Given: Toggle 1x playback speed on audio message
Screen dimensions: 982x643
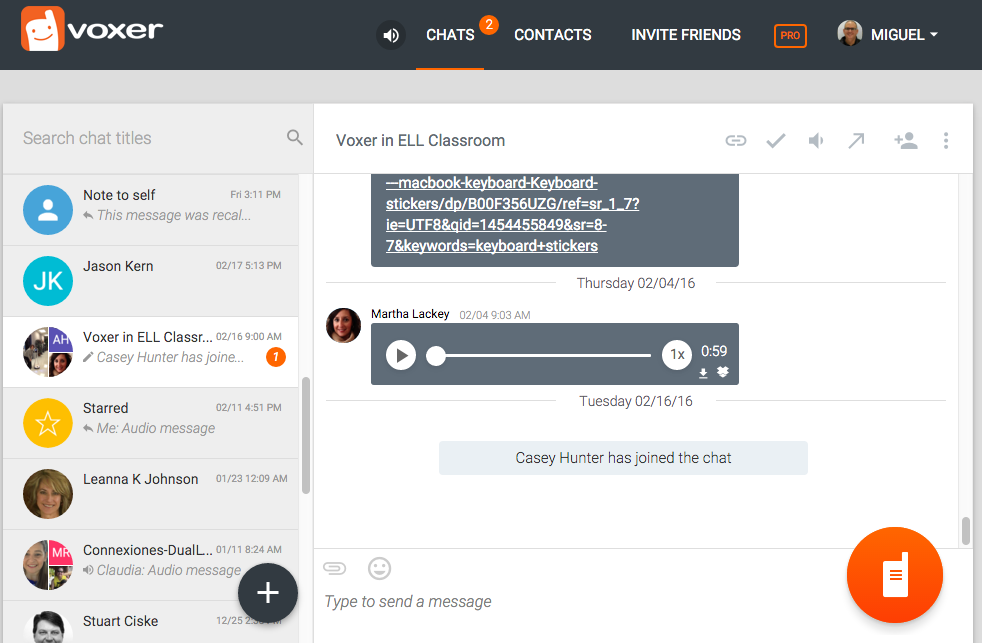Looking at the screenshot, I should point(677,354).
